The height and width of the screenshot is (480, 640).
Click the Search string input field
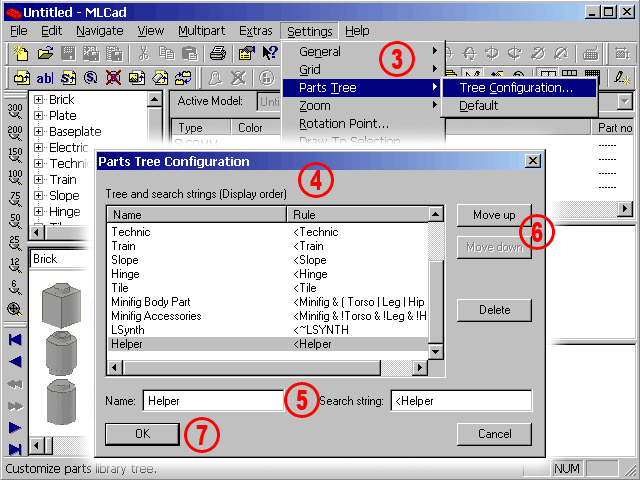461,401
